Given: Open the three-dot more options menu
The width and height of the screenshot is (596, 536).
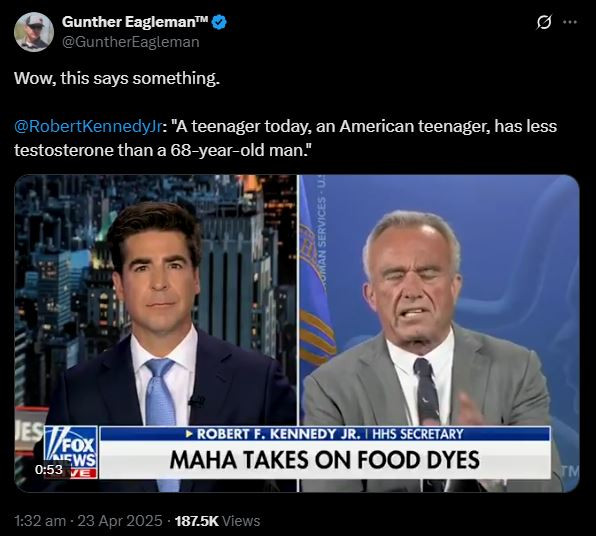Looking at the screenshot, I should click(570, 22).
